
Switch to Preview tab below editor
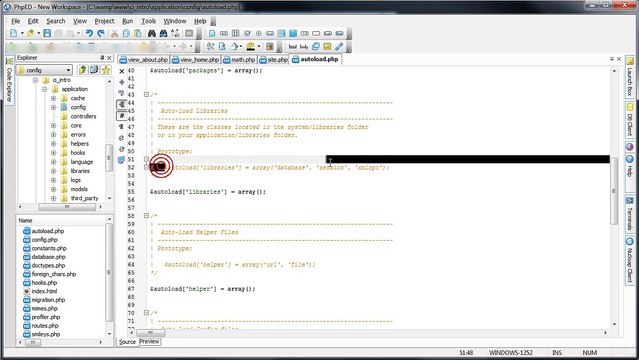(x=150, y=342)
